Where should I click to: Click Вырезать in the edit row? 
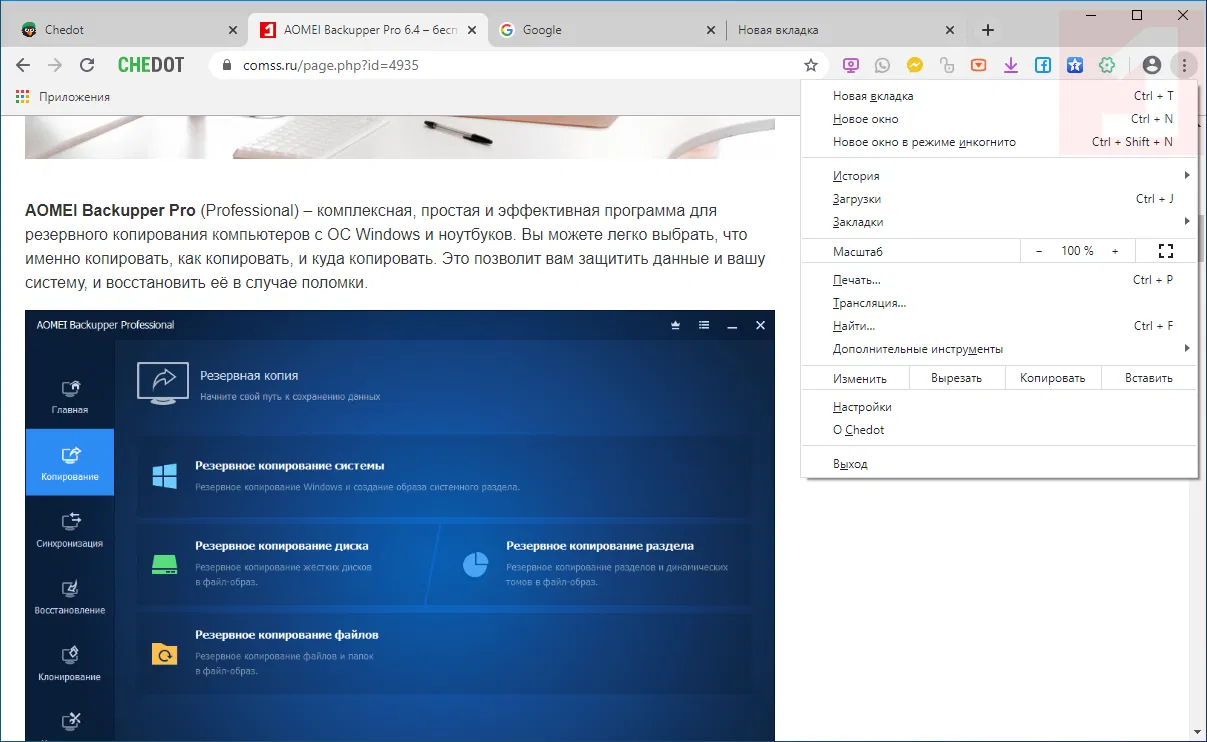tap(956, 378)
